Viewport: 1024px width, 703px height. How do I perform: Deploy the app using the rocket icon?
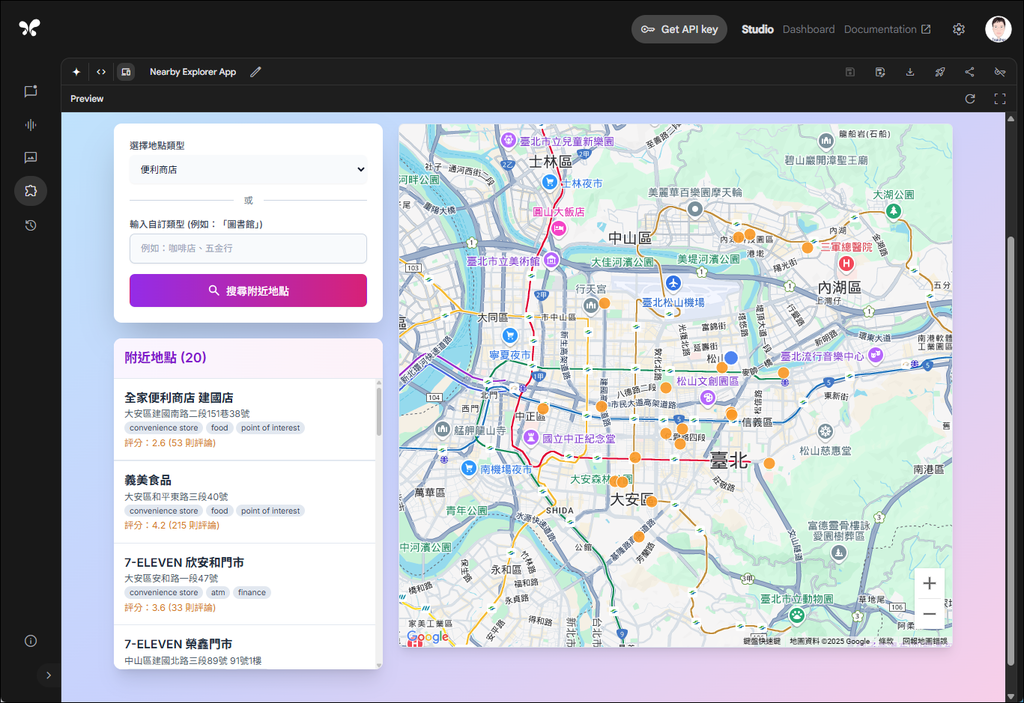[x=940, y=72]
